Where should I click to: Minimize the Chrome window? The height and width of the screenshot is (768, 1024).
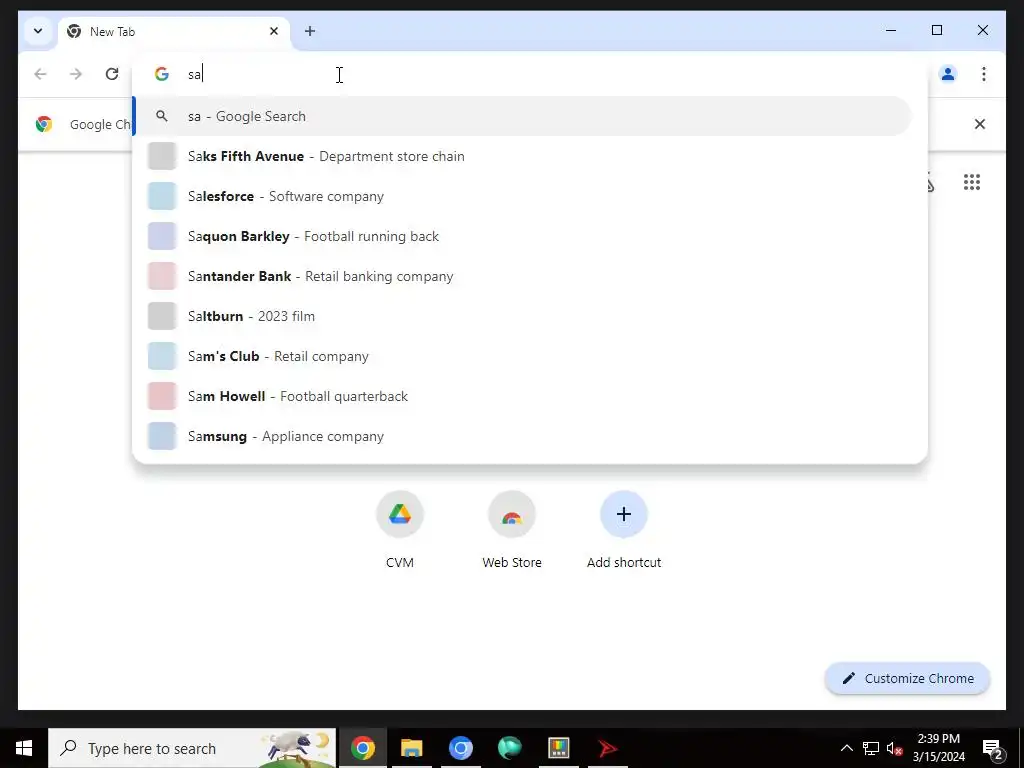pyautogui.click(x=891, y=30)
